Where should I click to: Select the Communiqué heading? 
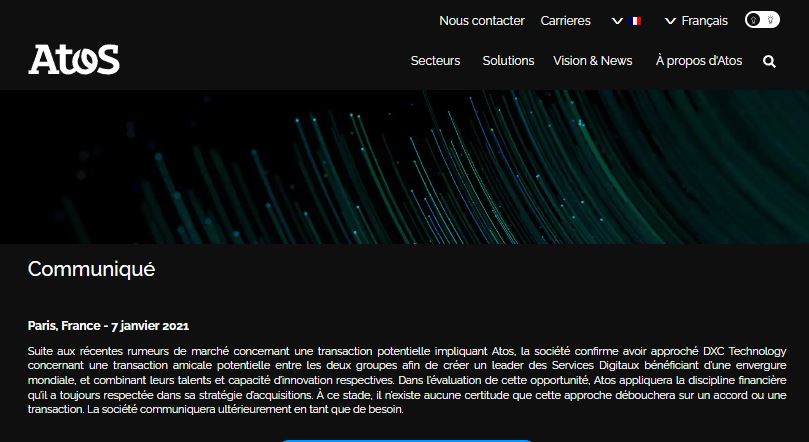[x=91, y=269]
